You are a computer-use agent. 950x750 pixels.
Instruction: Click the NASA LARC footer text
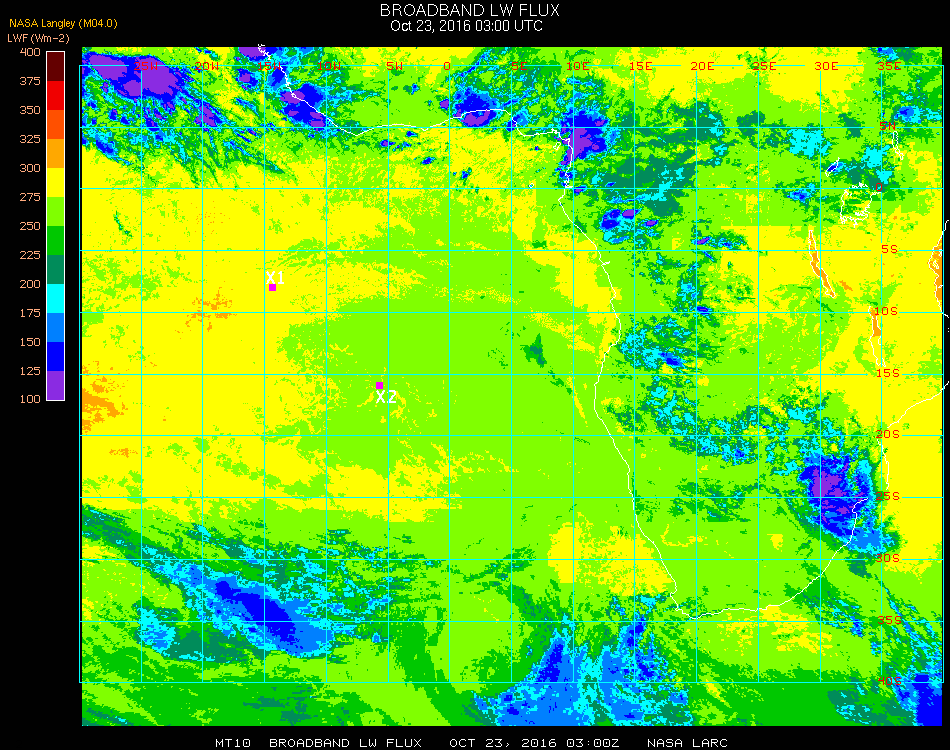(x=687, y=743)
